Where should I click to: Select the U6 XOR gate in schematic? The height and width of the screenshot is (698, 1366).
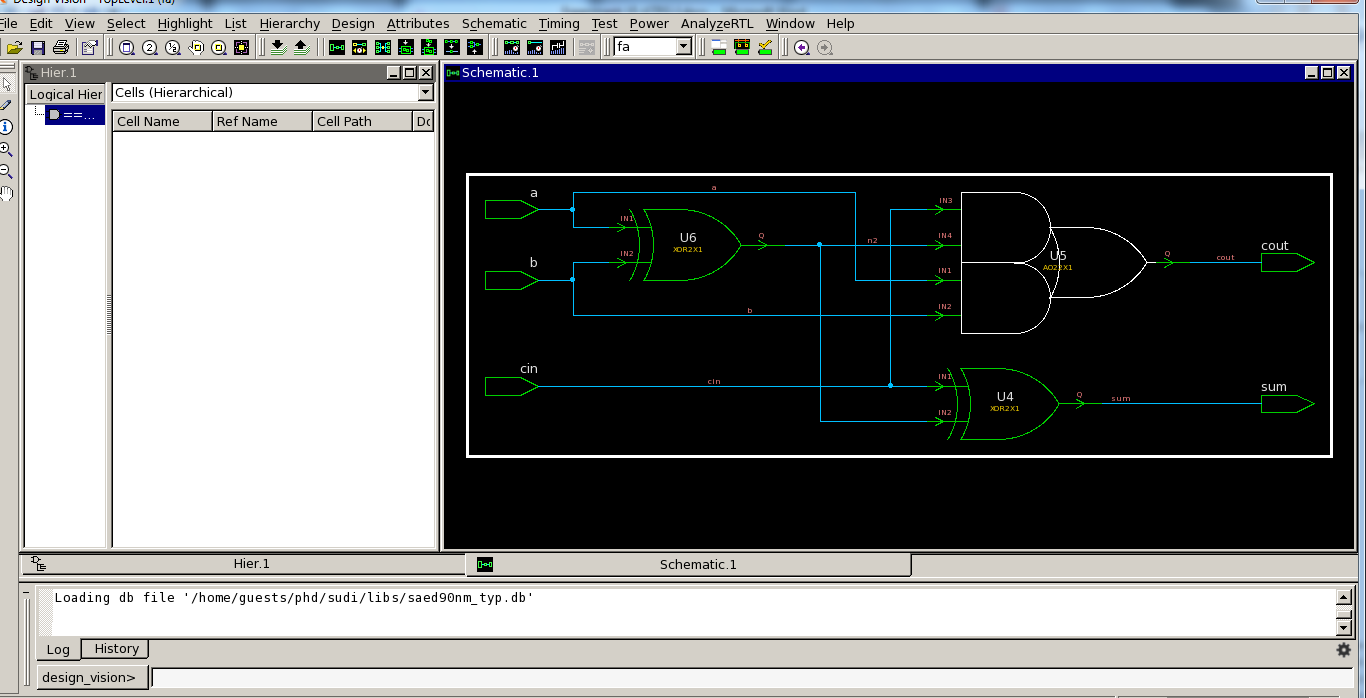pos(688,244)
